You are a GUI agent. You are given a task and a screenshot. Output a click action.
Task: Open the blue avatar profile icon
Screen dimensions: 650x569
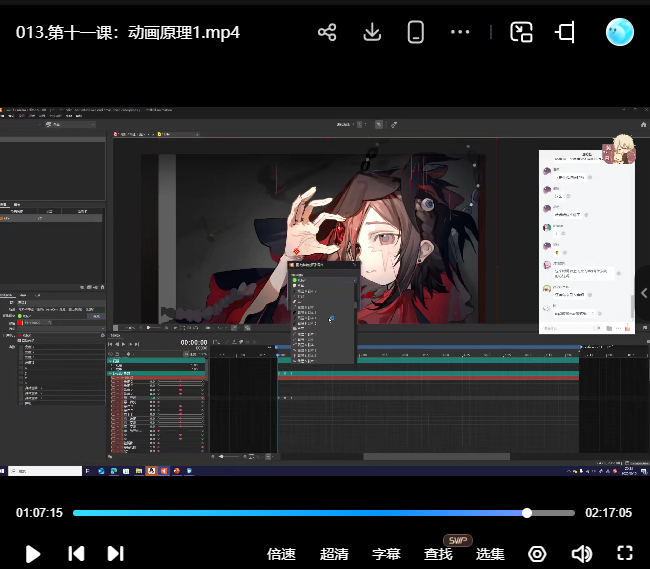point(620,32)
